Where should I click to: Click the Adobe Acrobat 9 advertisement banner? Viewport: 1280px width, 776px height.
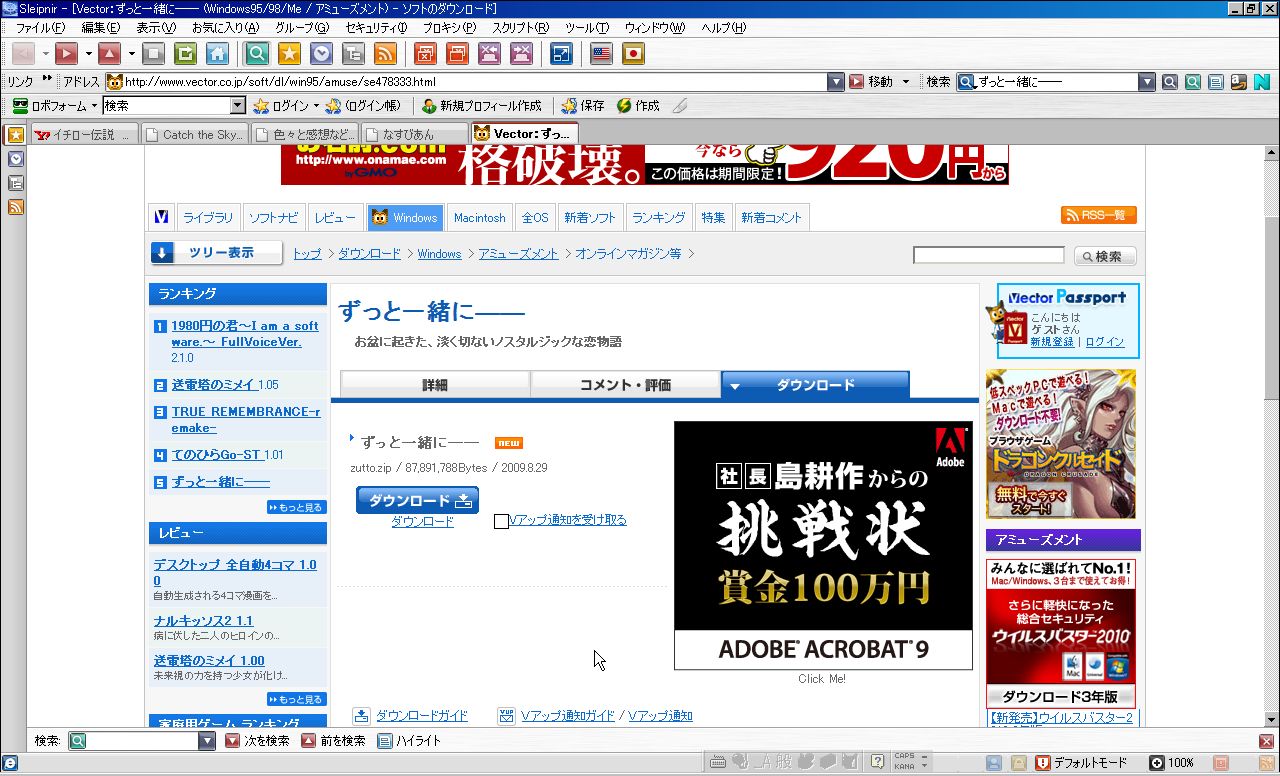823,545
